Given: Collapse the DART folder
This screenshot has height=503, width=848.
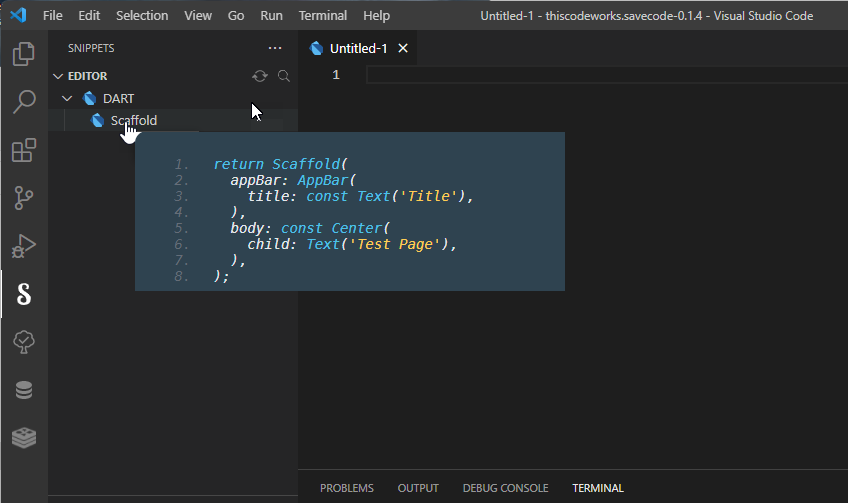Looking at the screenshot, I should [67, 98].
